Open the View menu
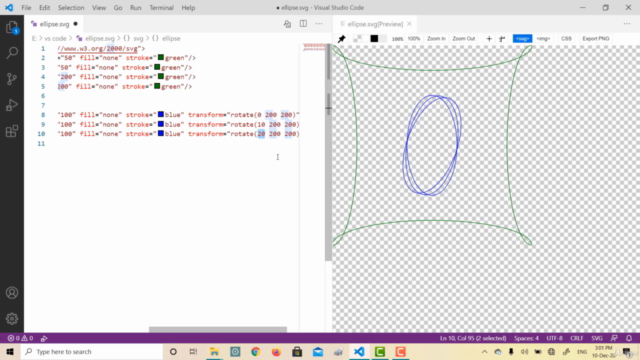Image resolution: width=640 pixels, height=360 pixels. [x=99, y=7]
